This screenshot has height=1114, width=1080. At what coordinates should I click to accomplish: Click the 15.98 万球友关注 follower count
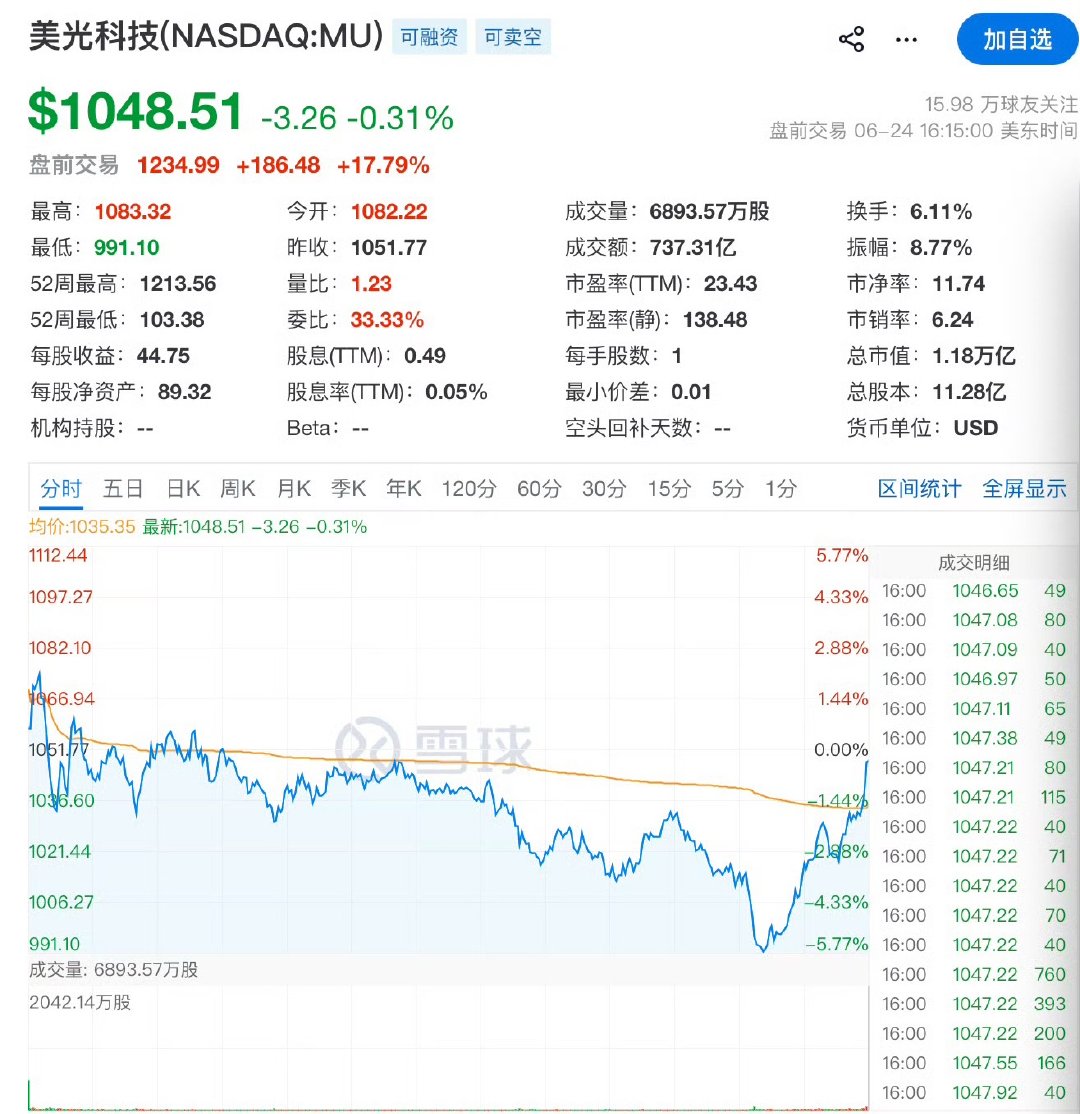[x=1000, y=104]
